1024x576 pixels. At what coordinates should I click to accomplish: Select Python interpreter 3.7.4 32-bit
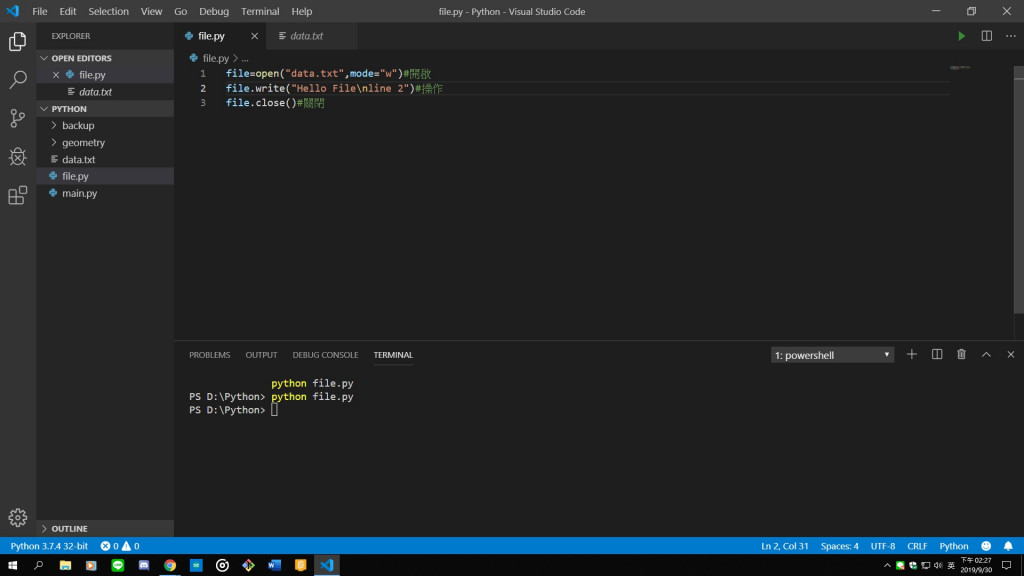pyautogui.click(x=49, y=546)
